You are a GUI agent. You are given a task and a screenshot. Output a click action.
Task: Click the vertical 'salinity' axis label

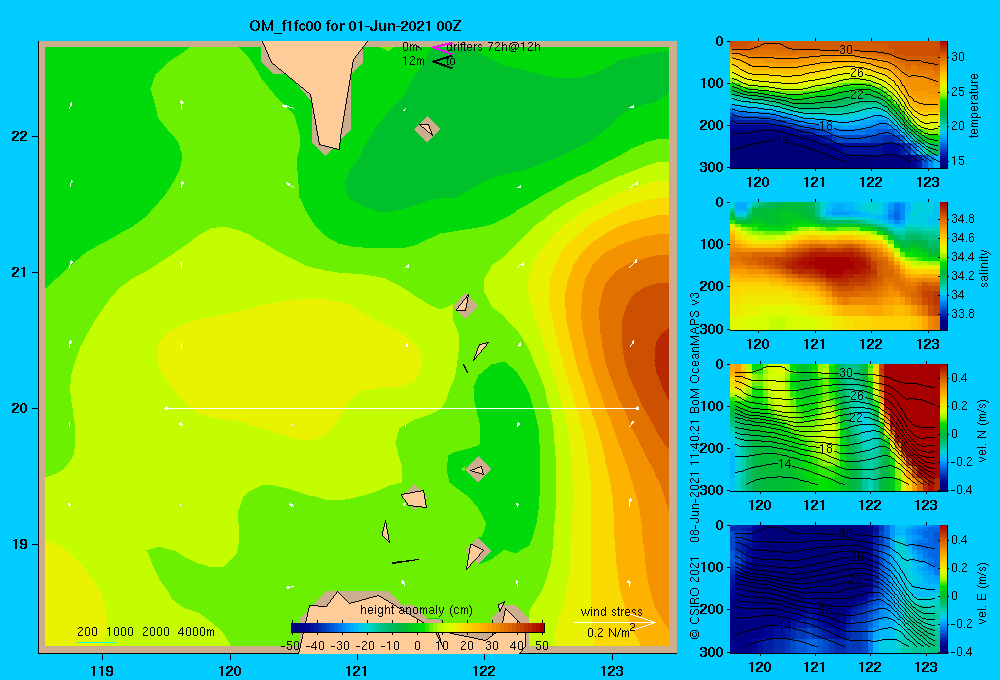[x=984, y=268]
